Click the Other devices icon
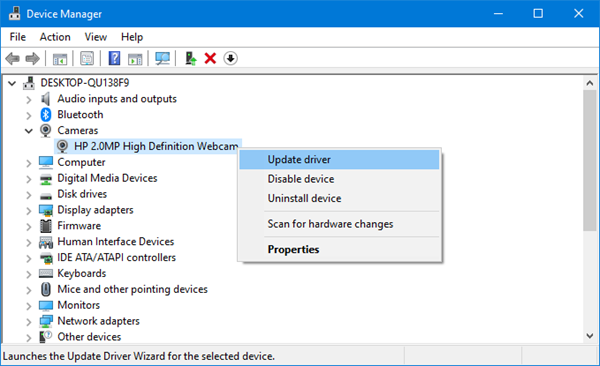The height and width of the screenshot is (366, 600). tap(46, 337)
